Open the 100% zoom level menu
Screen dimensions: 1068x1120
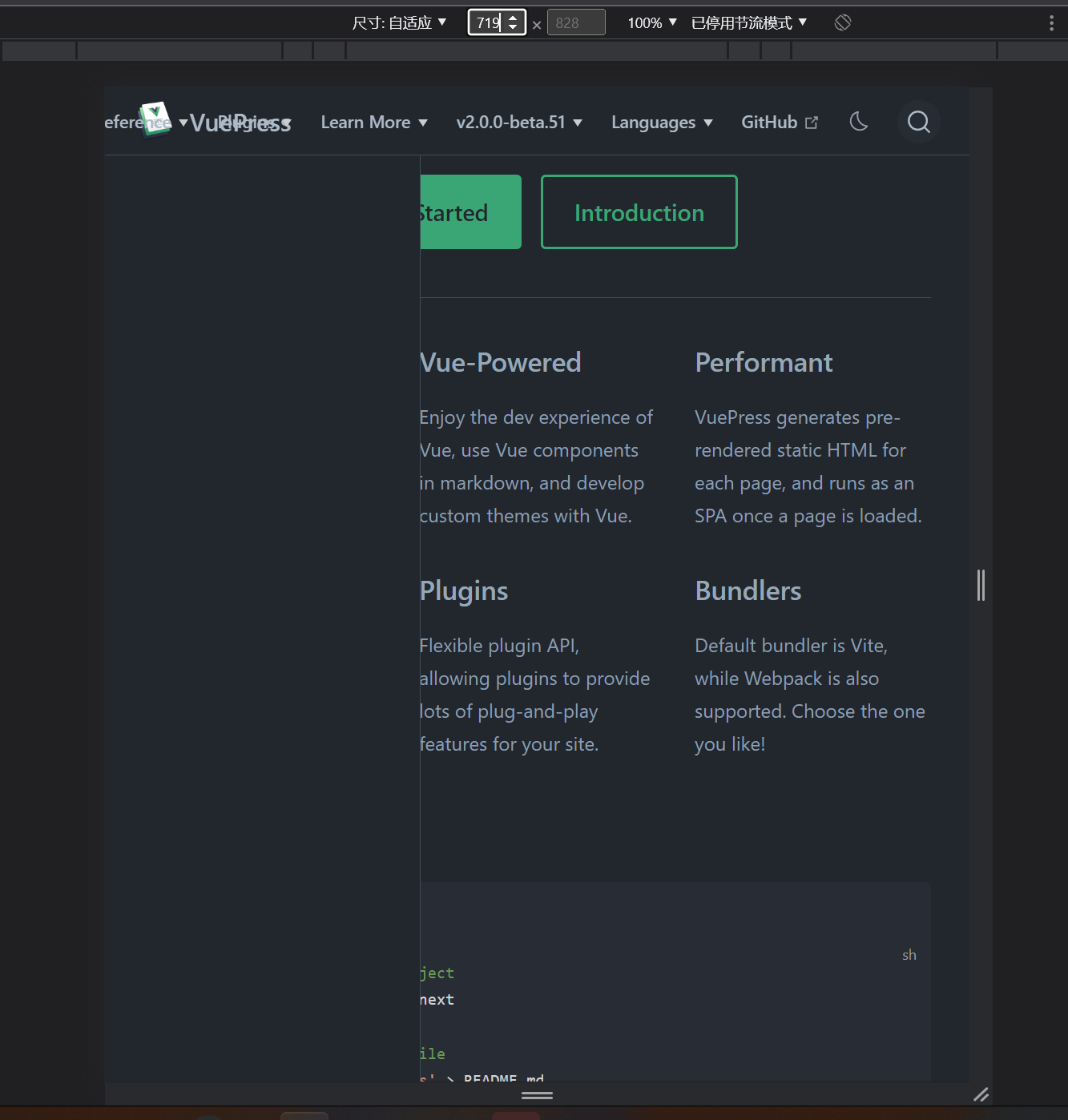[x=651, y=22]
